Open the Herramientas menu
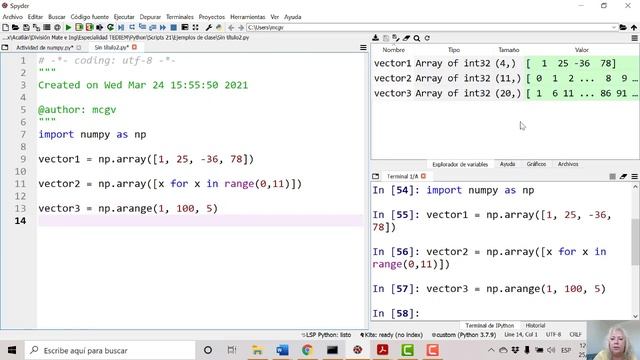Image resolution: width=640 pixels, height=360 pixels. pyautogui.click(x=248, y=17)
